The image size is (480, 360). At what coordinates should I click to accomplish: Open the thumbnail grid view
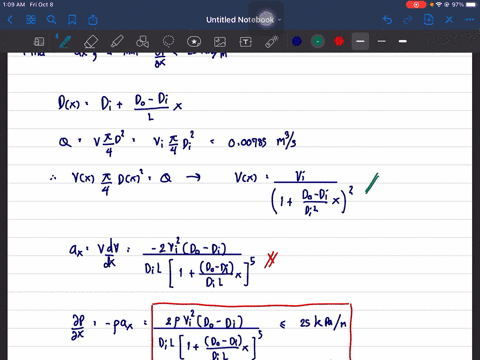click(x=31, y=20)
